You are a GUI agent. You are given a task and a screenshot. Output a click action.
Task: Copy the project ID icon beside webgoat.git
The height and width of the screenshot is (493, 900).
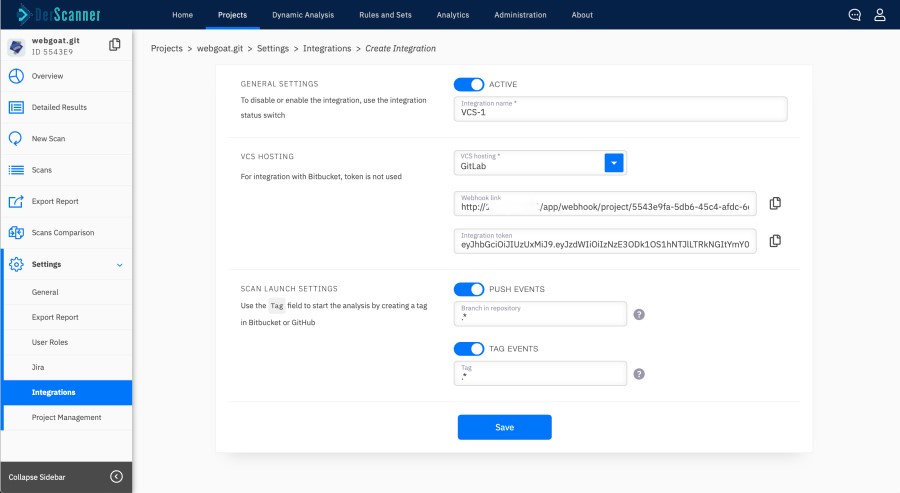(x=115, y=45)
